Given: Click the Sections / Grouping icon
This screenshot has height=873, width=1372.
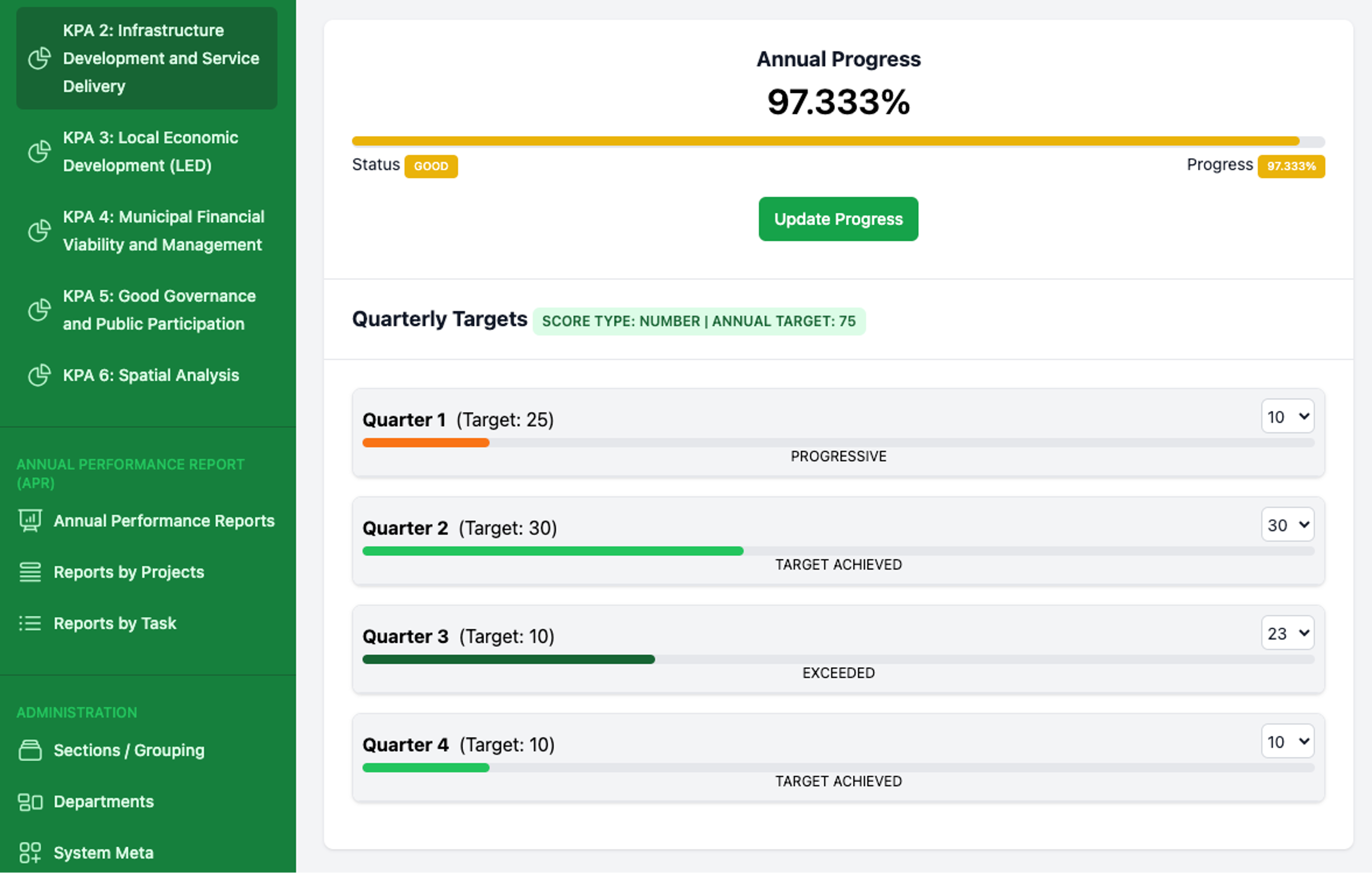Looking at the screenshot, I should (30, 751).
